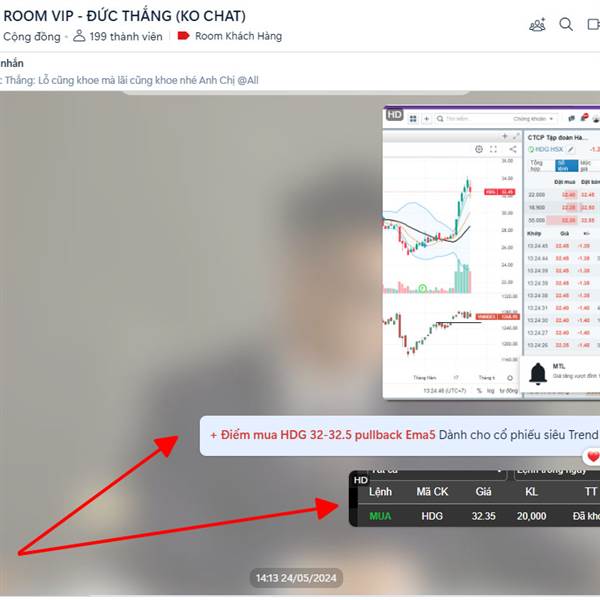Click the chart fullscreen icon

pos(493,149)
